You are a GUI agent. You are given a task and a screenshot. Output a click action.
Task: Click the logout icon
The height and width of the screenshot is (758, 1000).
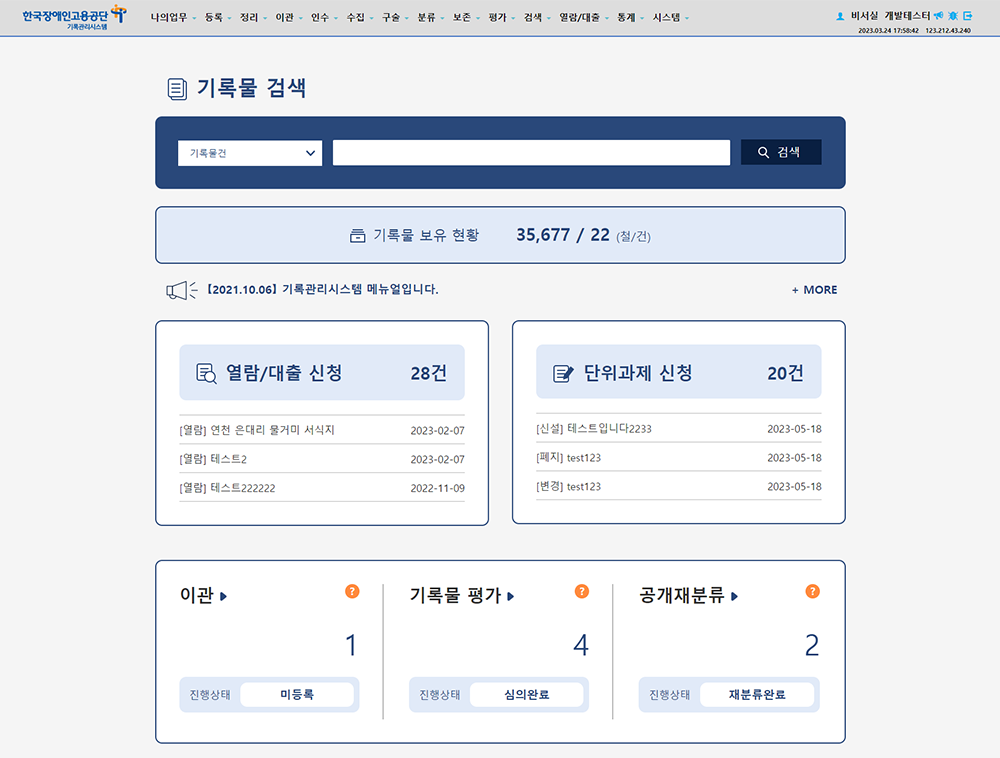967,15
